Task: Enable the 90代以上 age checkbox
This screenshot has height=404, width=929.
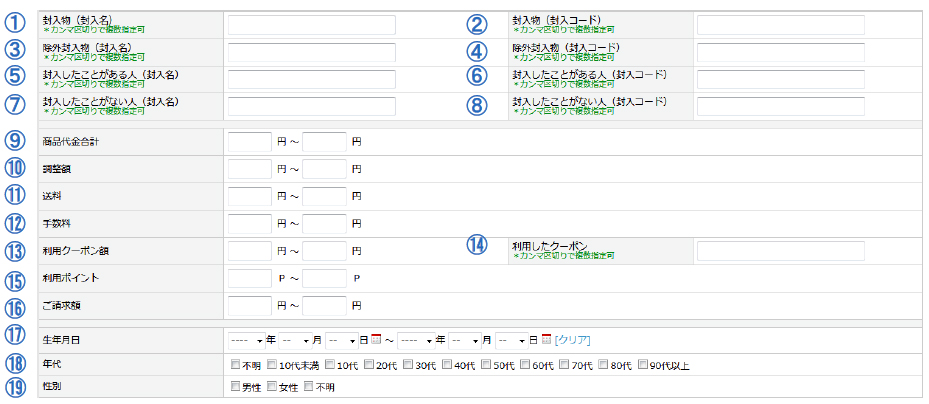Action: pos(643,365)
